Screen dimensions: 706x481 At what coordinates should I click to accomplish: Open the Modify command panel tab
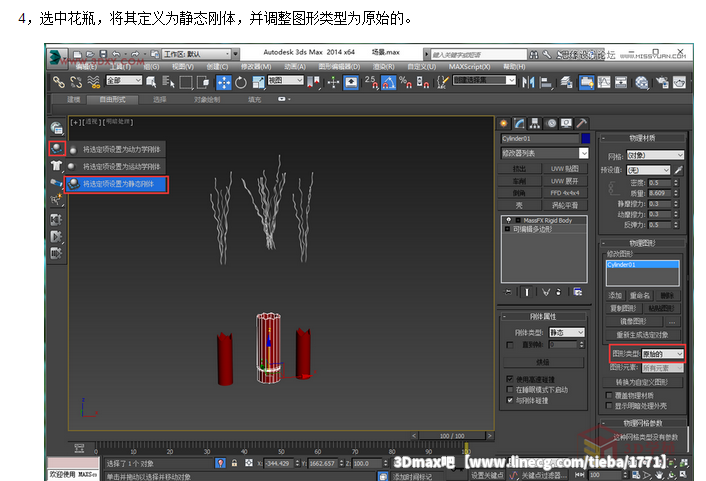tap(520, 123)
